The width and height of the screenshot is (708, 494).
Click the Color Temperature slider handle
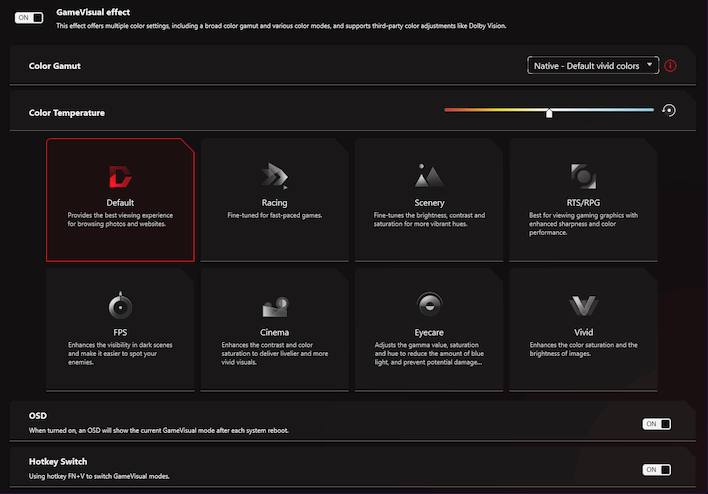tap(549, 113)
